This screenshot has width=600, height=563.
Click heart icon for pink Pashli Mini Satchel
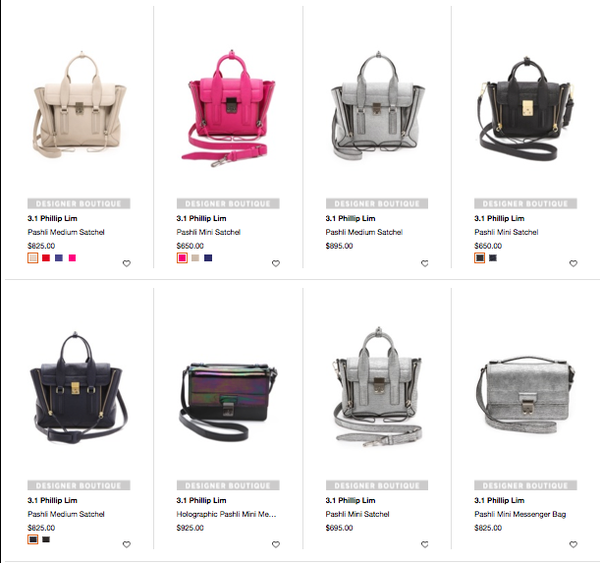click(276, 263)
